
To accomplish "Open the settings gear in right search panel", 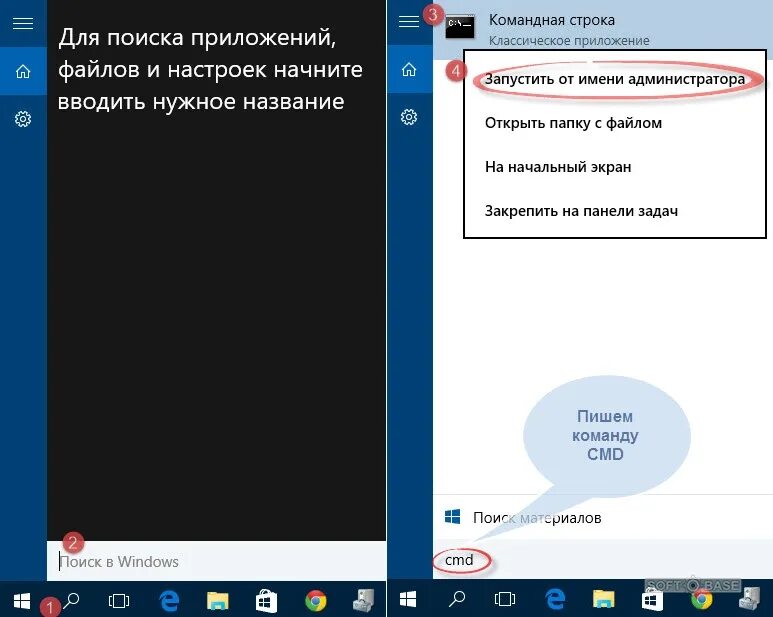I will [x=409, y=117].
